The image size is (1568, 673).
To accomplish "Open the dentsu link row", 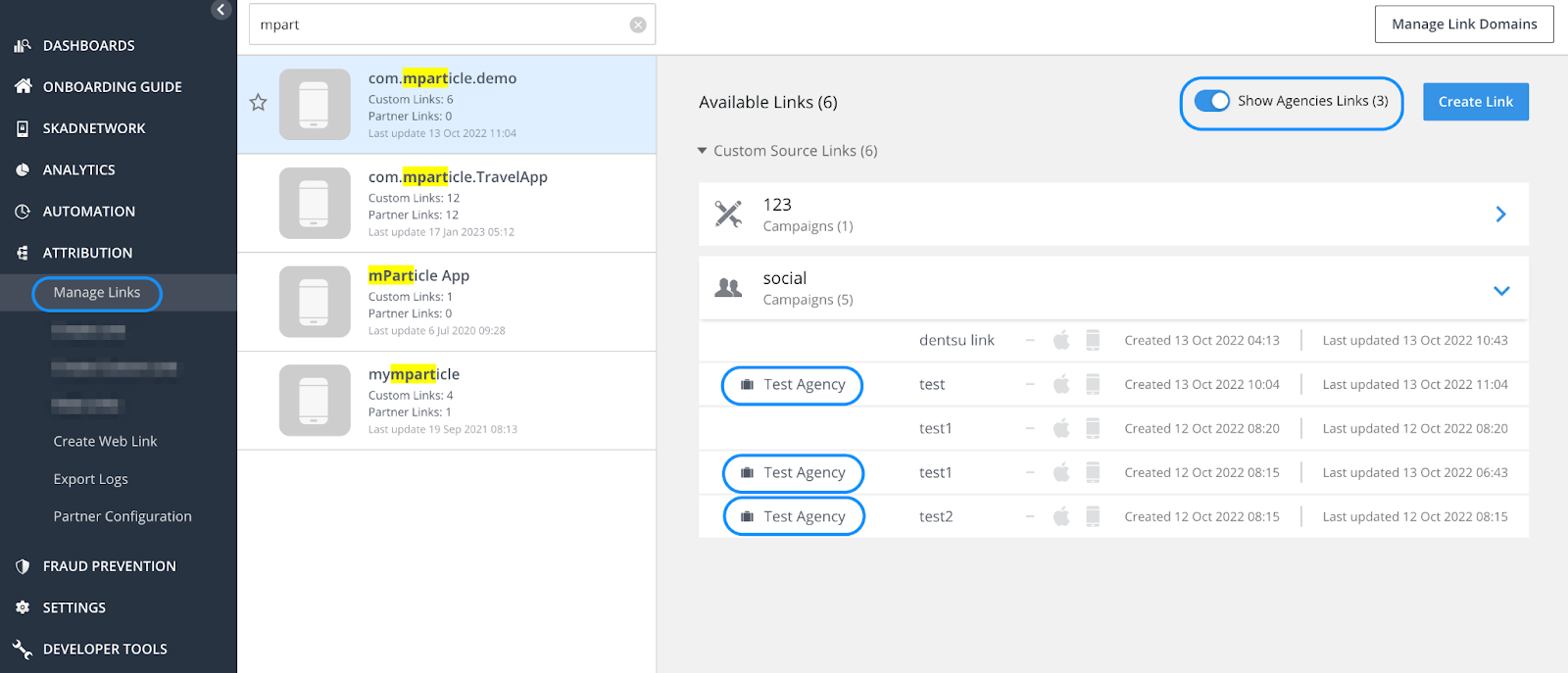I will pos(956,340).
